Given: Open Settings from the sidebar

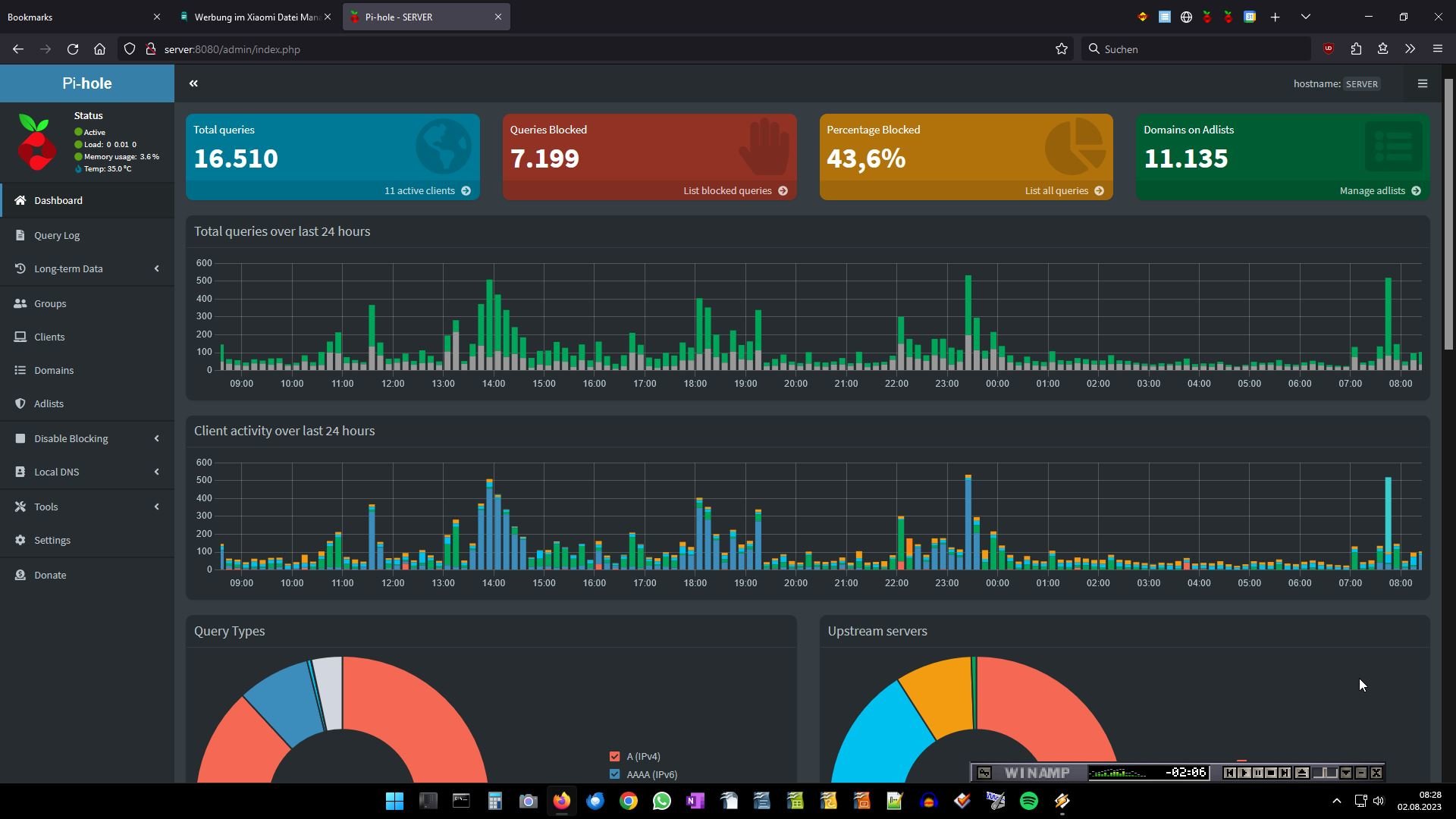Looking at the screenshot, I should tap(52, 540).
